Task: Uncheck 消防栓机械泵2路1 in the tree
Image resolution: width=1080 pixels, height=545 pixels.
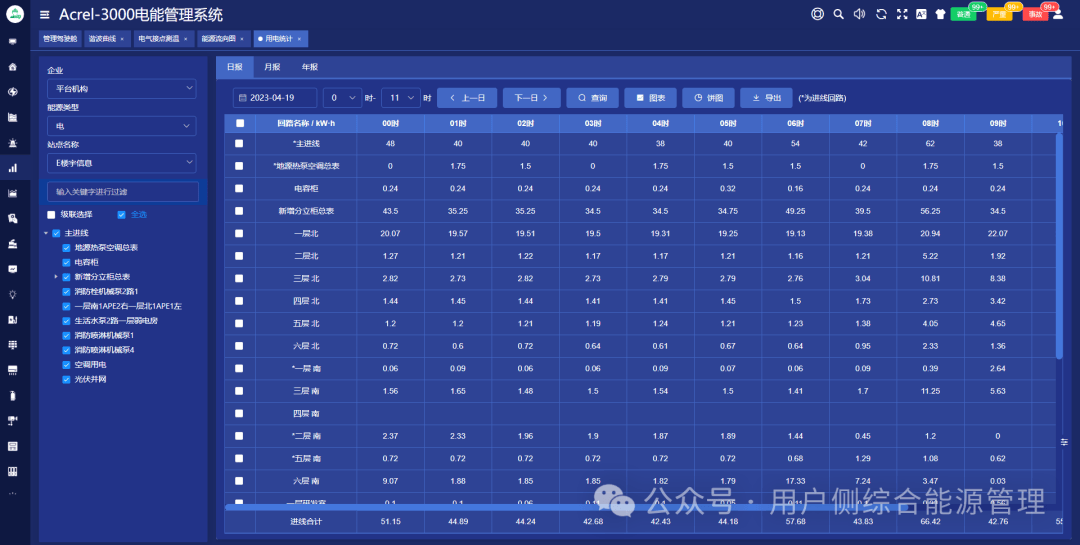Action: [66, 291]
